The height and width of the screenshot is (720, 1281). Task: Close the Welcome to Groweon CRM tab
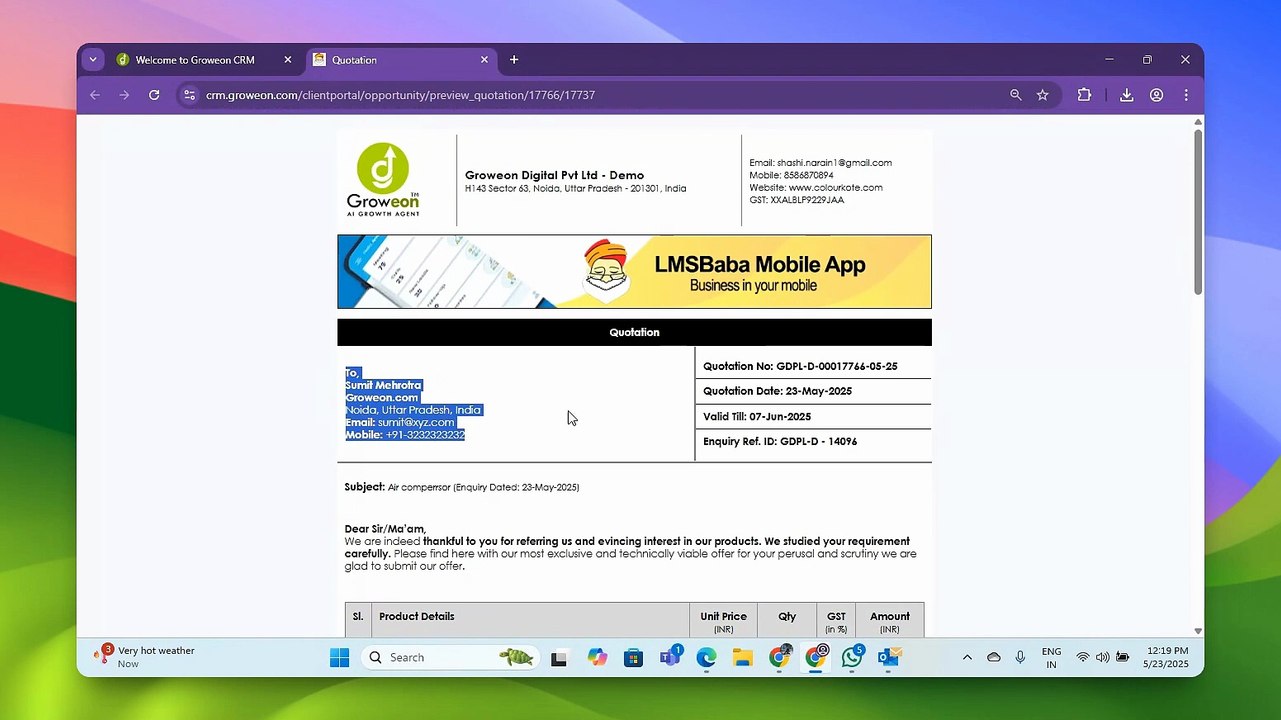pos(288,60)
